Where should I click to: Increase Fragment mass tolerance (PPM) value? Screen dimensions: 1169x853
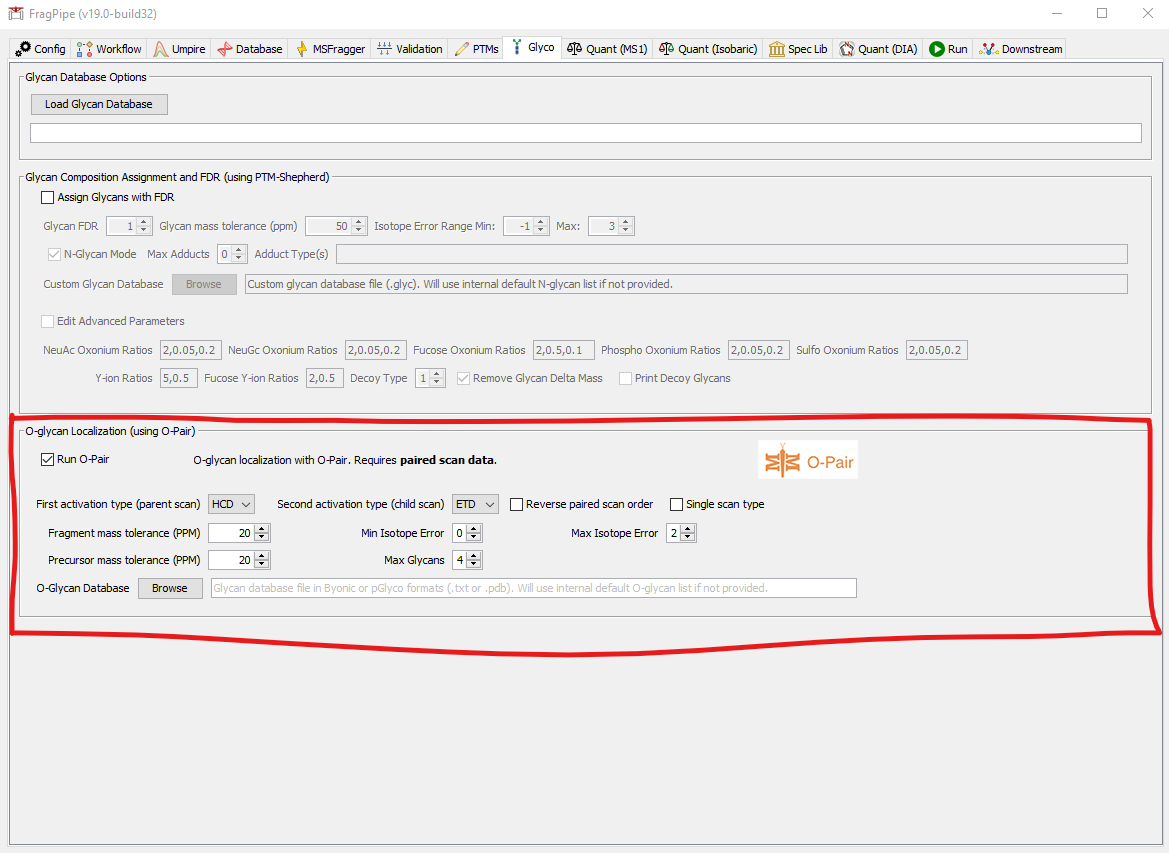tap(262, 529)
